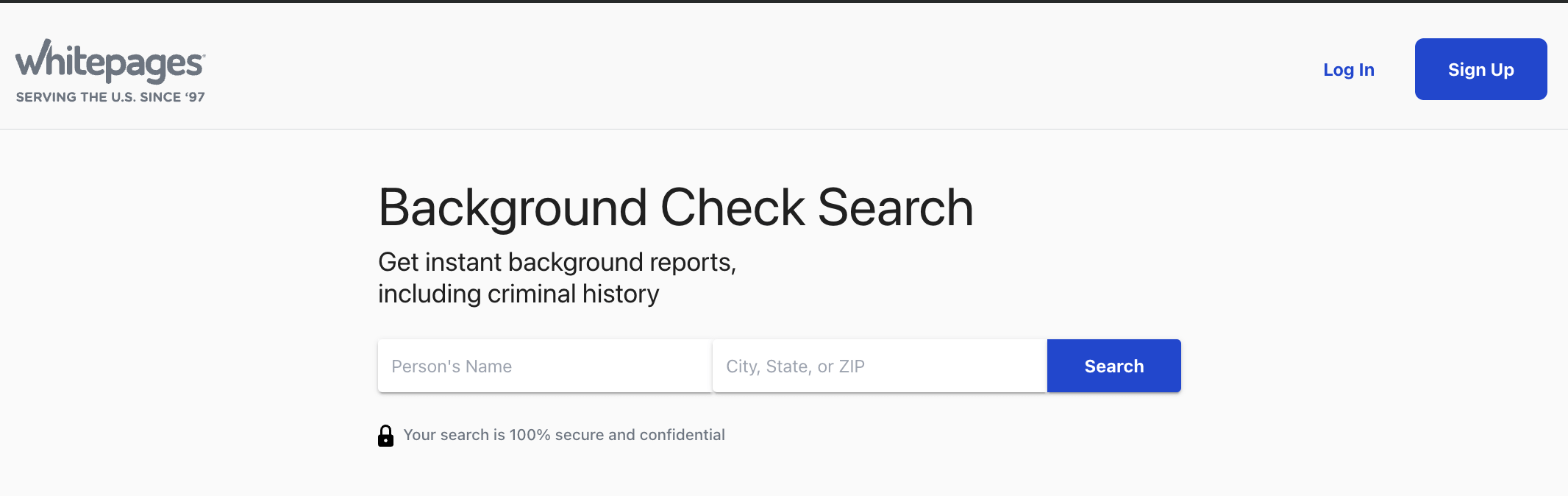Click the Sign Up call-to-action
Viewport: 1568px width, 496px height.
1480,69
